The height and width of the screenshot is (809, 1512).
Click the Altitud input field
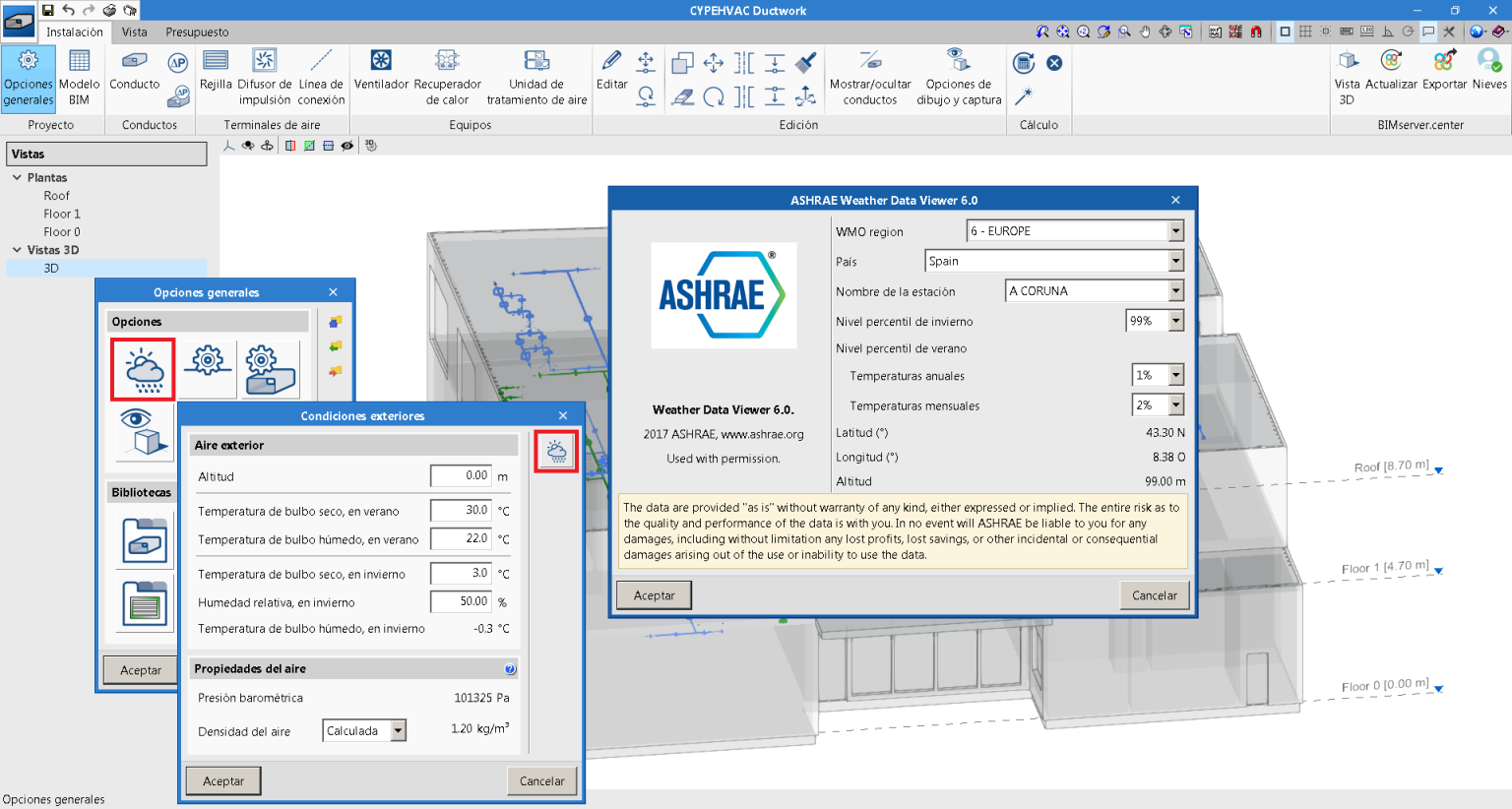(x=460, y=474)
